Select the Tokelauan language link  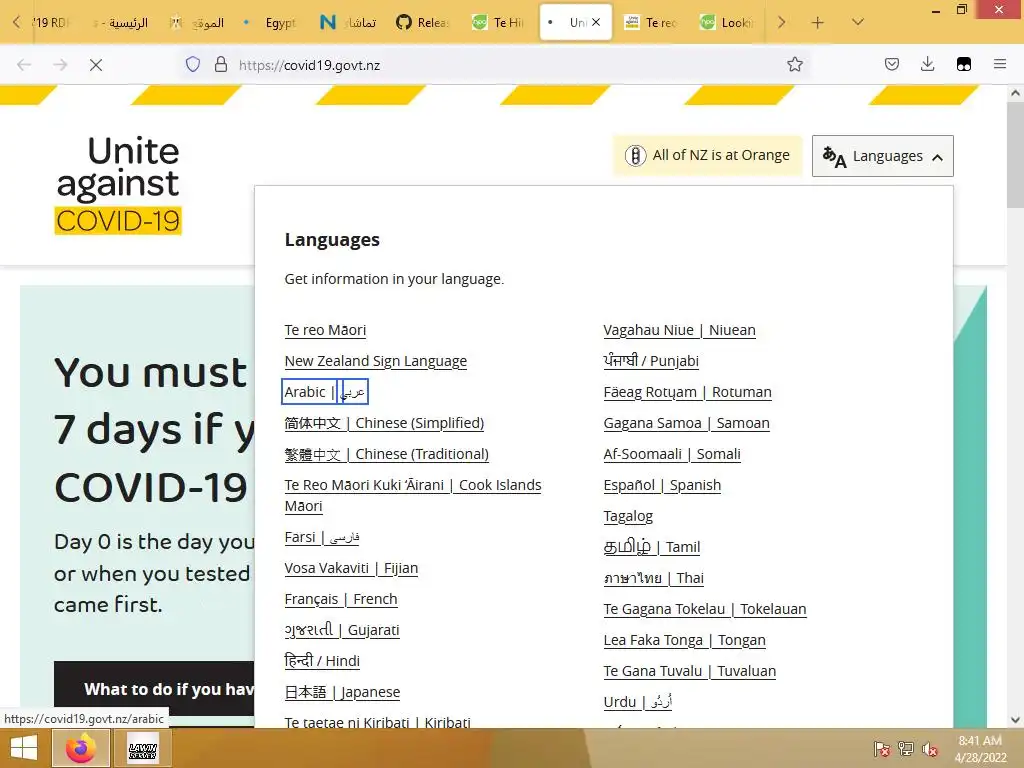tap(705, 609)
